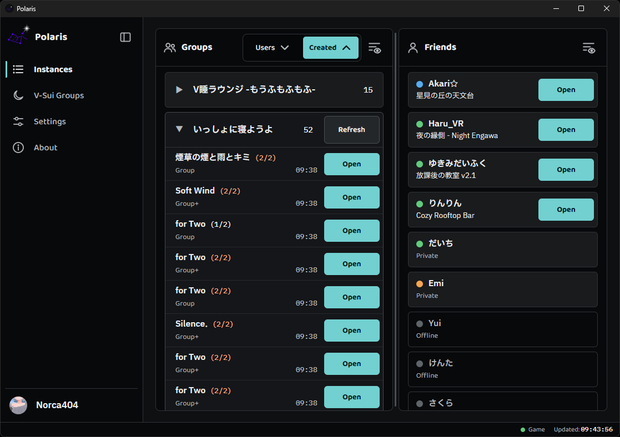The image size is (620, 437).
Task: Open Soft Wind instance
Action: (x=352, y=197)
